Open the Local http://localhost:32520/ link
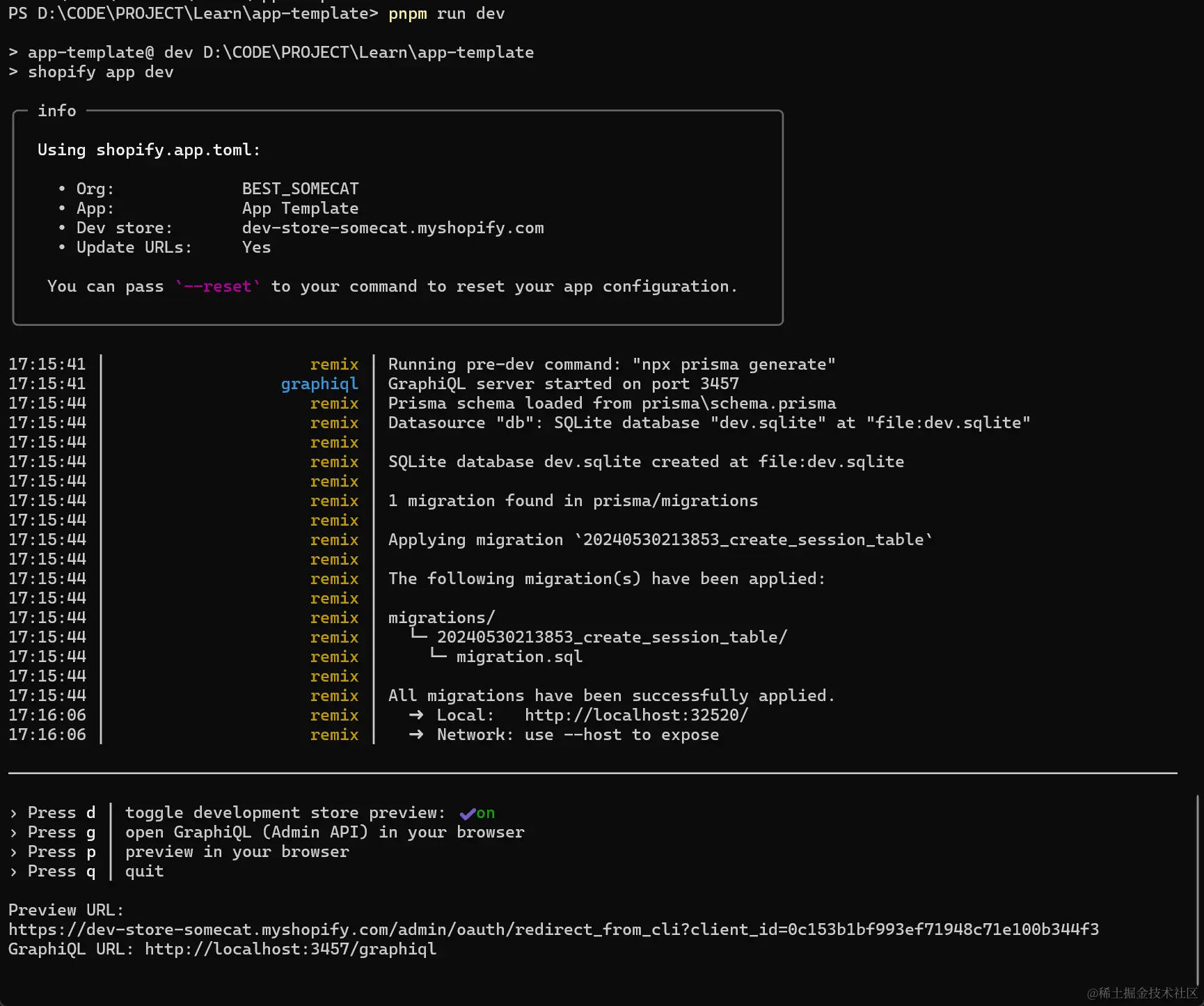 coord(636,715)
